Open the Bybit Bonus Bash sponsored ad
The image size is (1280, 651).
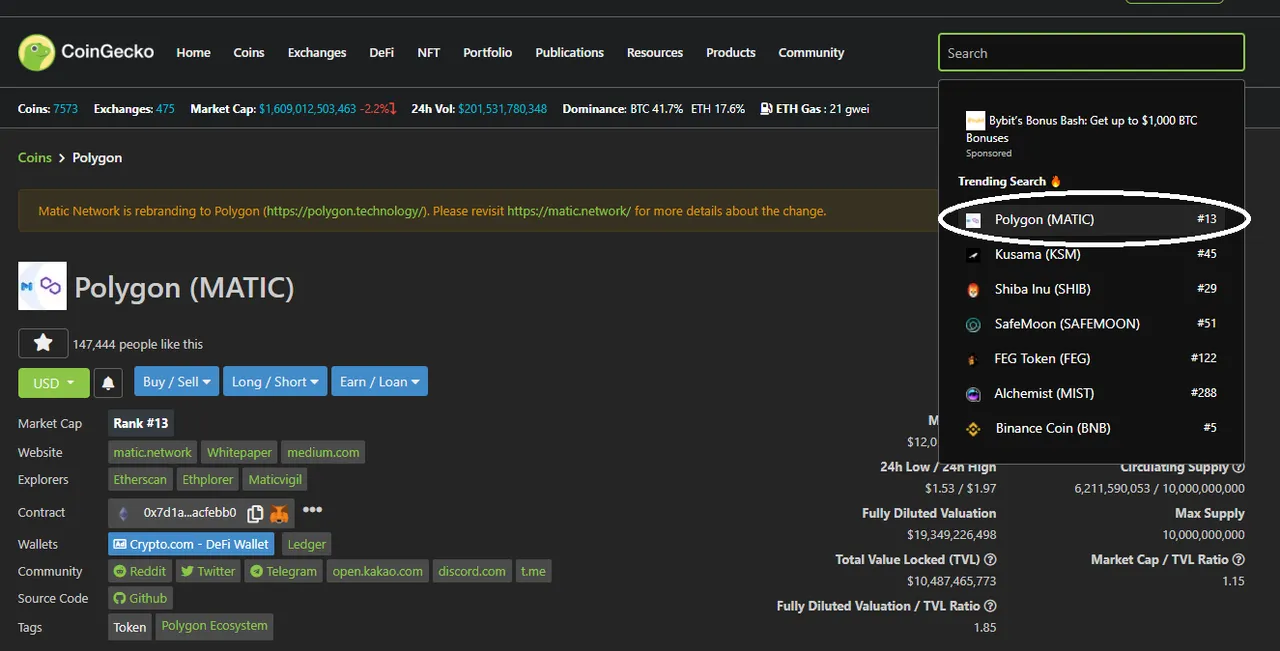click(x=1090, y=135)
